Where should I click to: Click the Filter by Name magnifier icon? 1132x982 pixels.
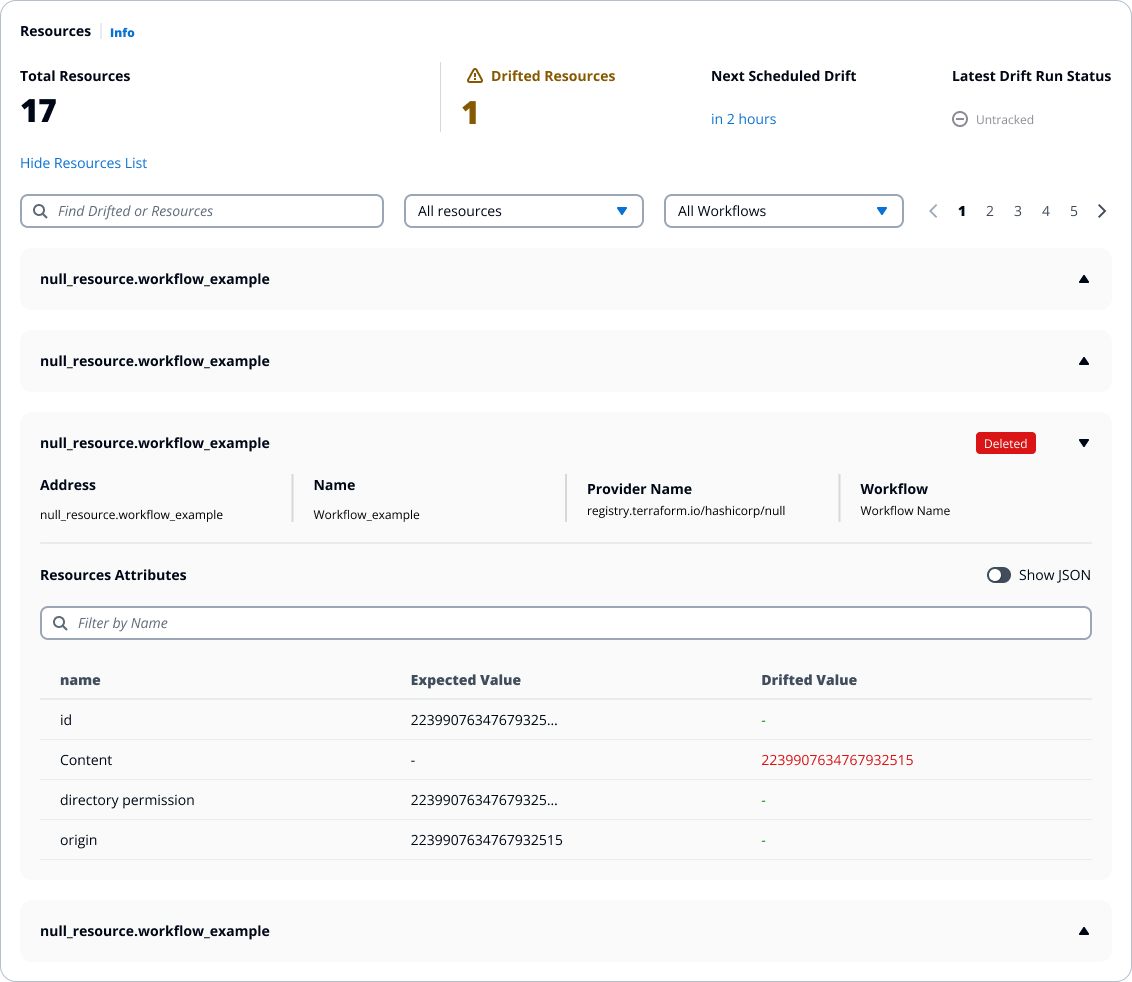click(60, 623)
